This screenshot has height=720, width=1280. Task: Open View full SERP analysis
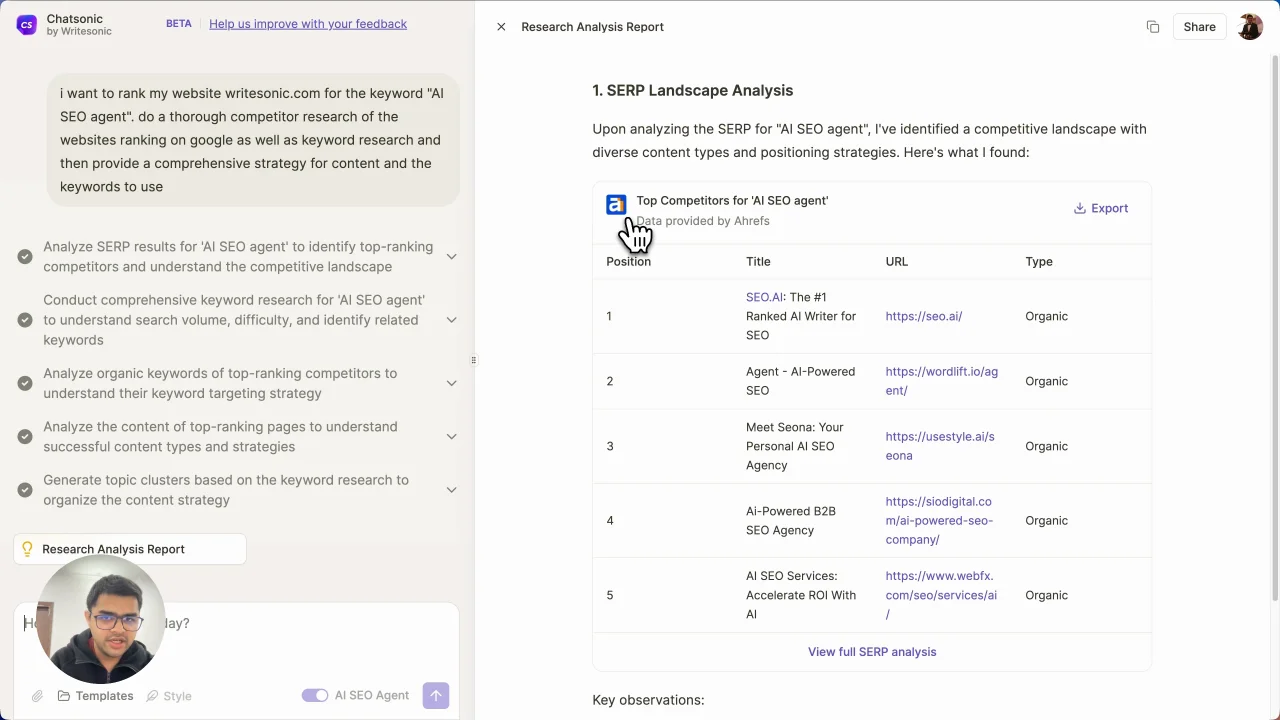pos(872,652)
